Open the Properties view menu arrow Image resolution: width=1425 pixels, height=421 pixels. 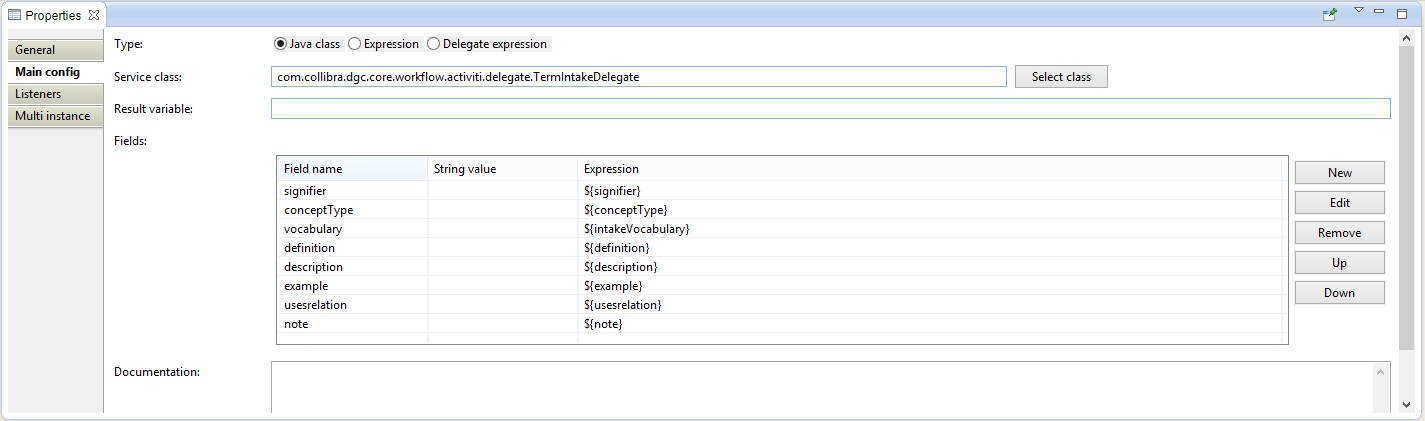[1359, 10]
